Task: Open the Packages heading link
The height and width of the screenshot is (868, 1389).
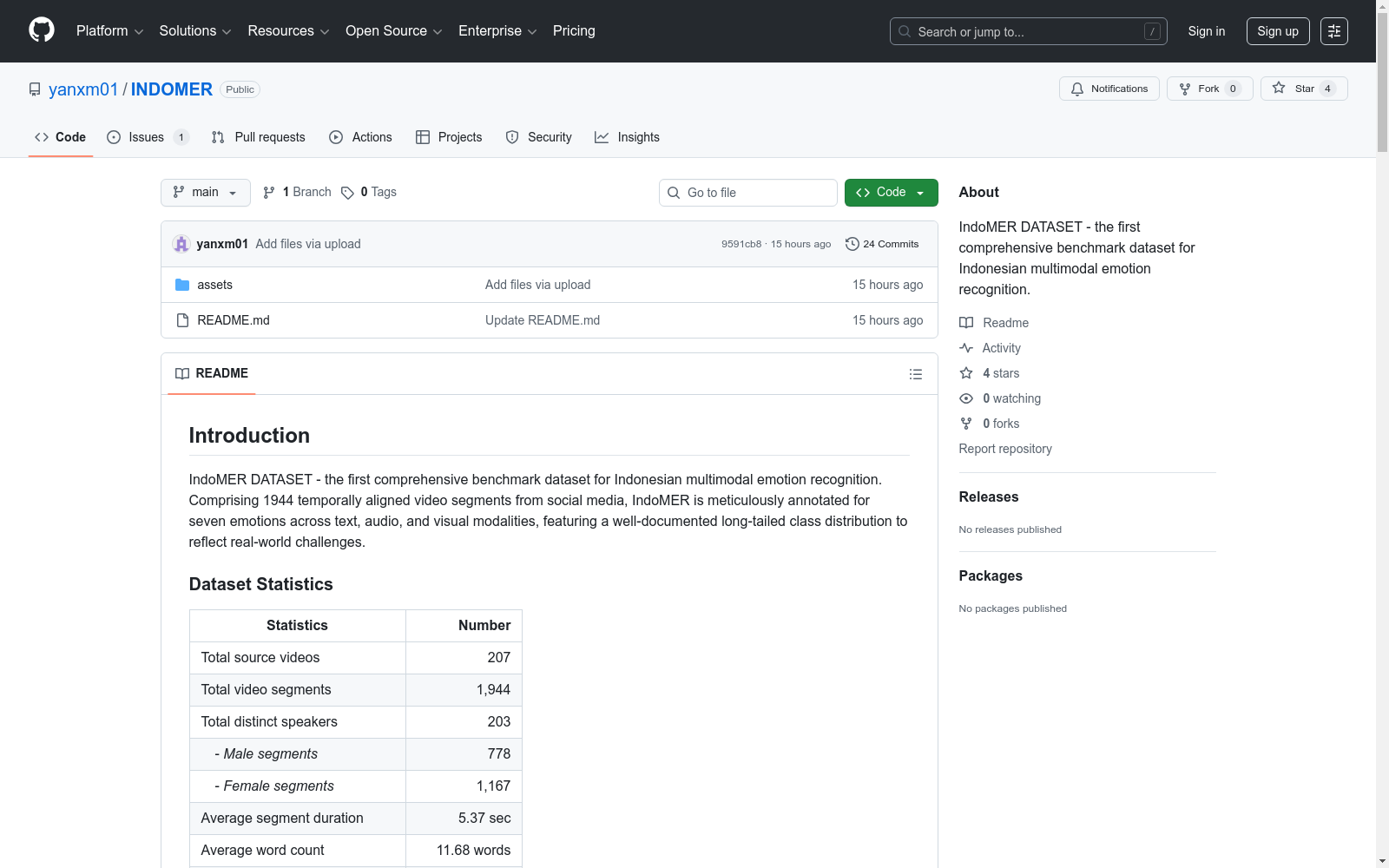Action: point(991,575)
